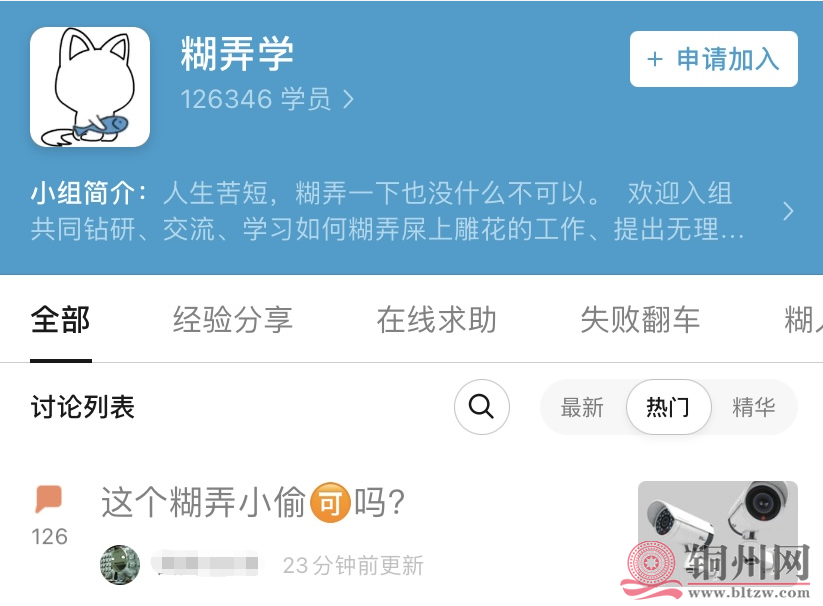Screen dimensions: 823x606
Task: Open the cat group avatar image
Action: point(90,87)
